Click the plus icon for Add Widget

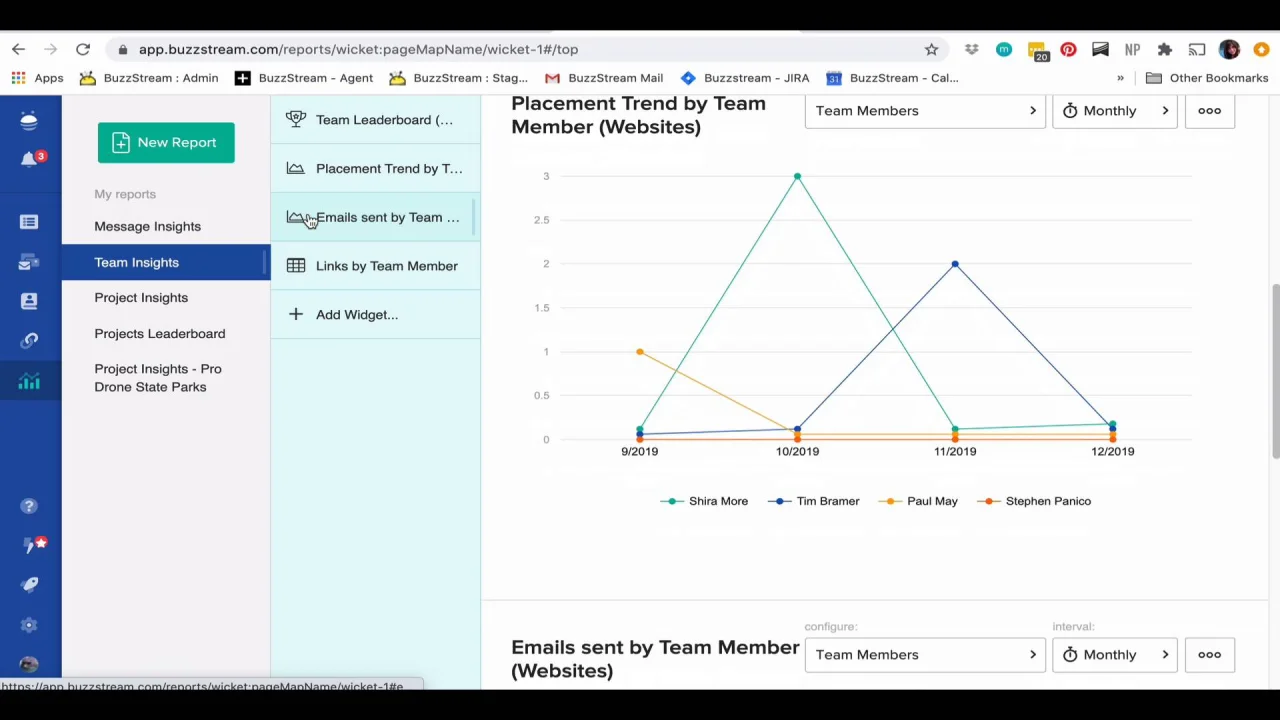pyautogui.click(x=296, y=314)
